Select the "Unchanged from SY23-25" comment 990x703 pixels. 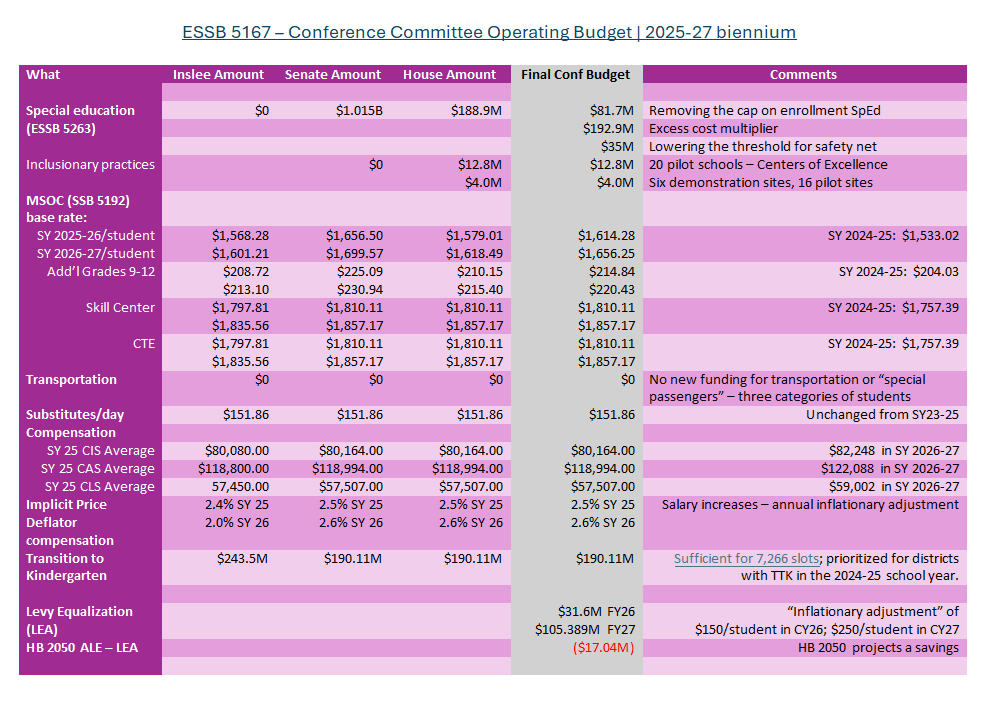882,414
